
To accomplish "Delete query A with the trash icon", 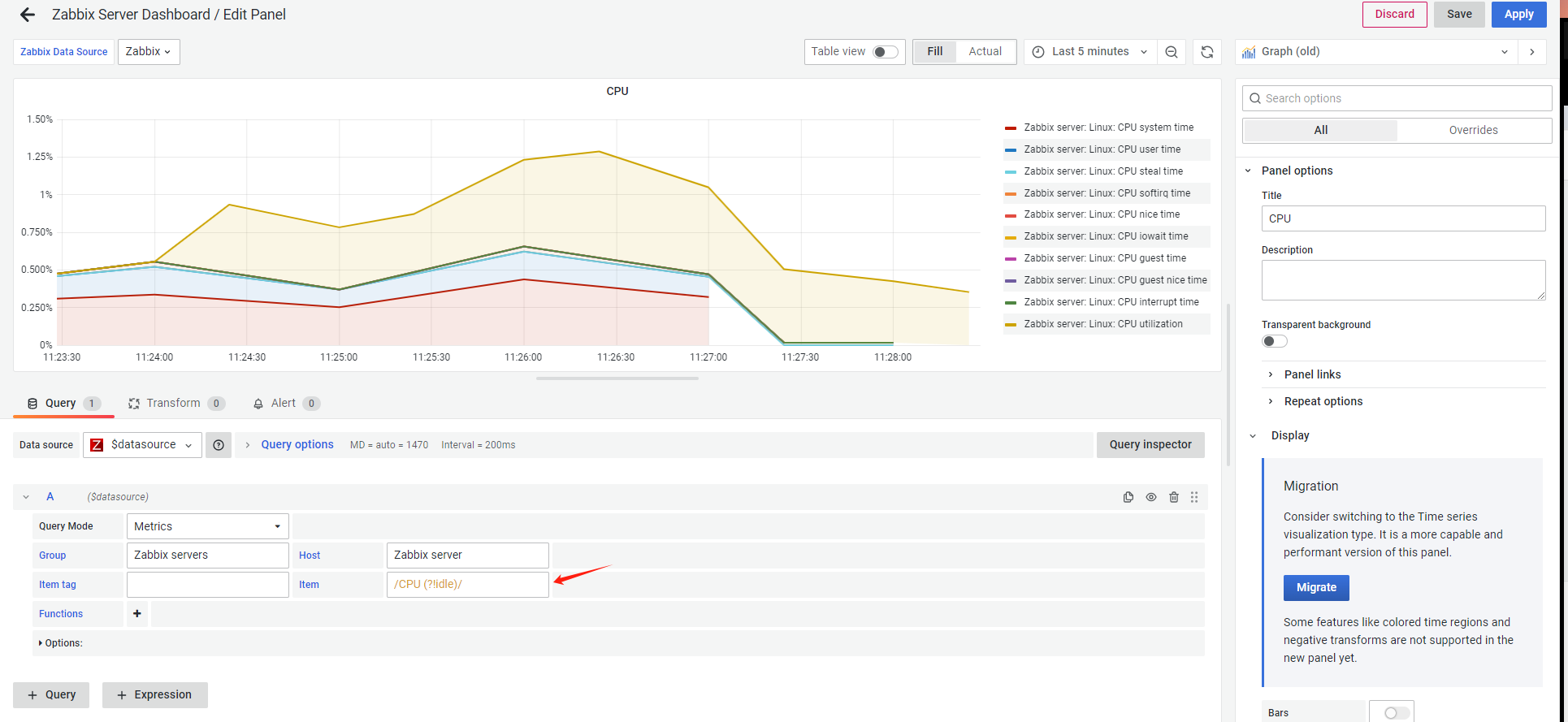I will 1174,497.
